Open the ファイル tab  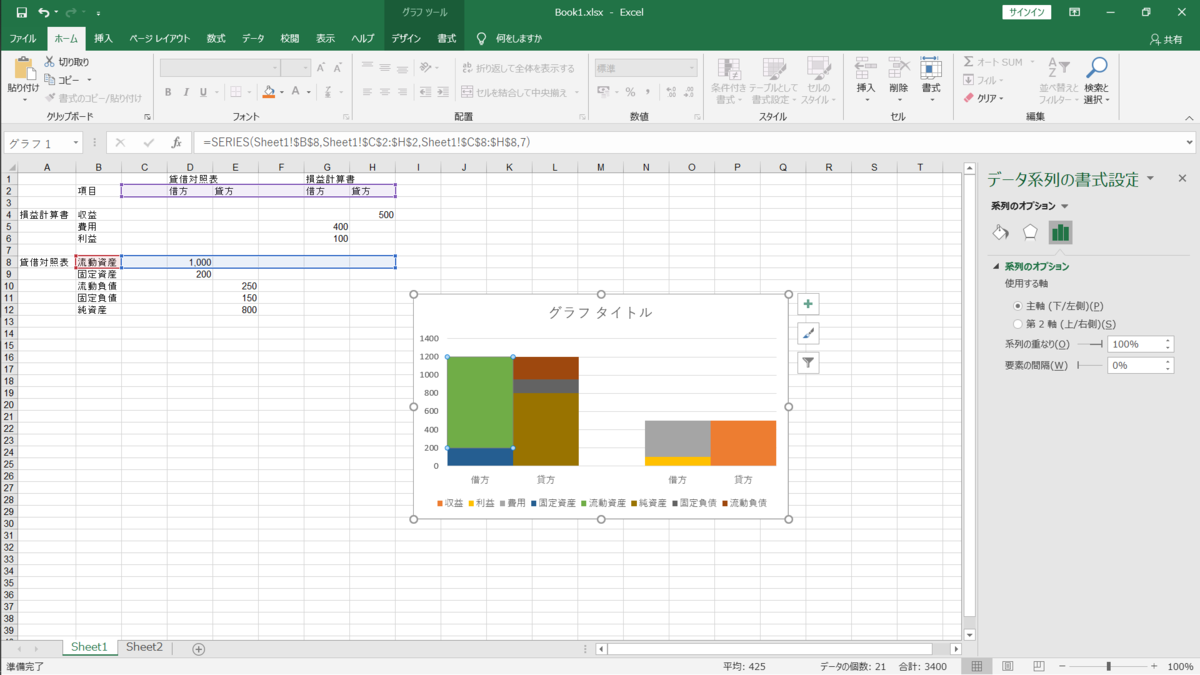coord(22,39)
